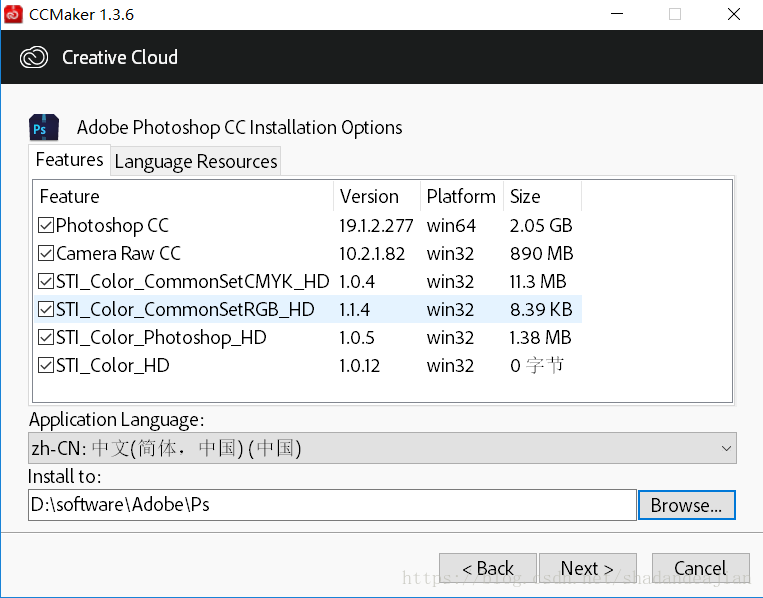The image size is (763, 598).
Task: Click the Photoshop Ps icon
Action: tap(44, 127)
